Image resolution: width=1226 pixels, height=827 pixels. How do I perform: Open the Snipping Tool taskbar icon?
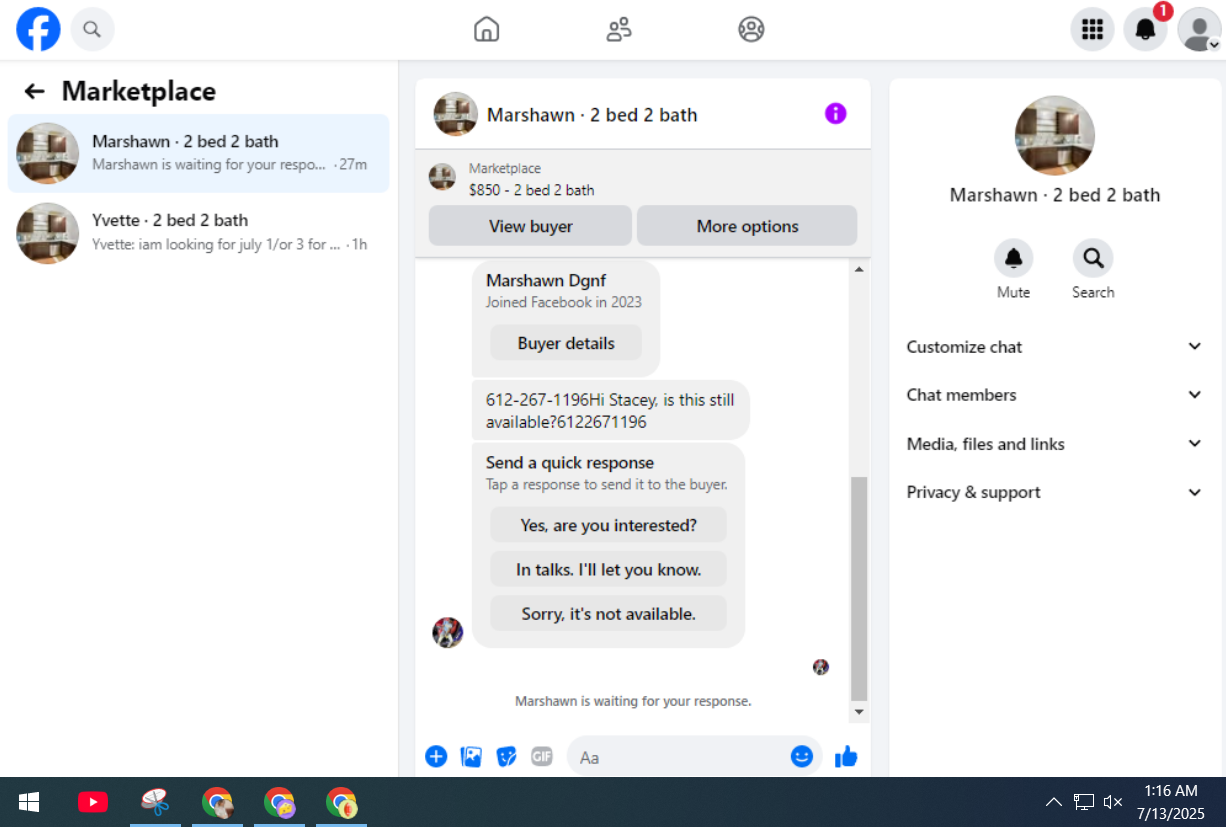pyautogui.click(x=155, y=802)
